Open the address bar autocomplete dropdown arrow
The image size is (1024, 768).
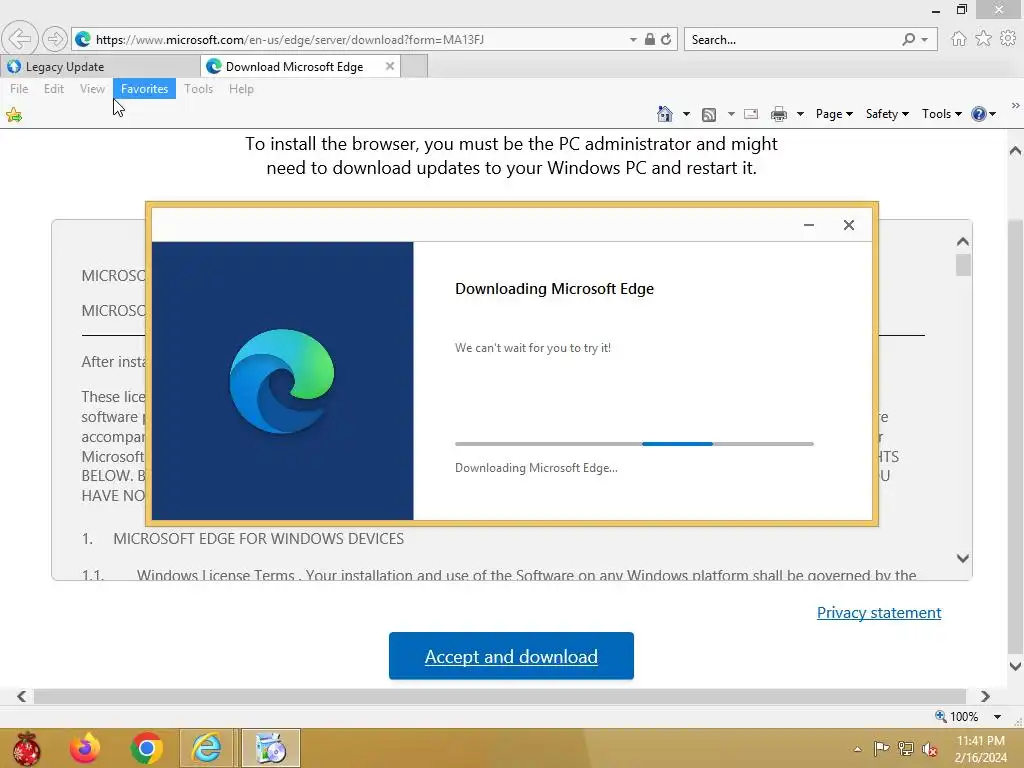pyautogui.click(x=633, y=40)
